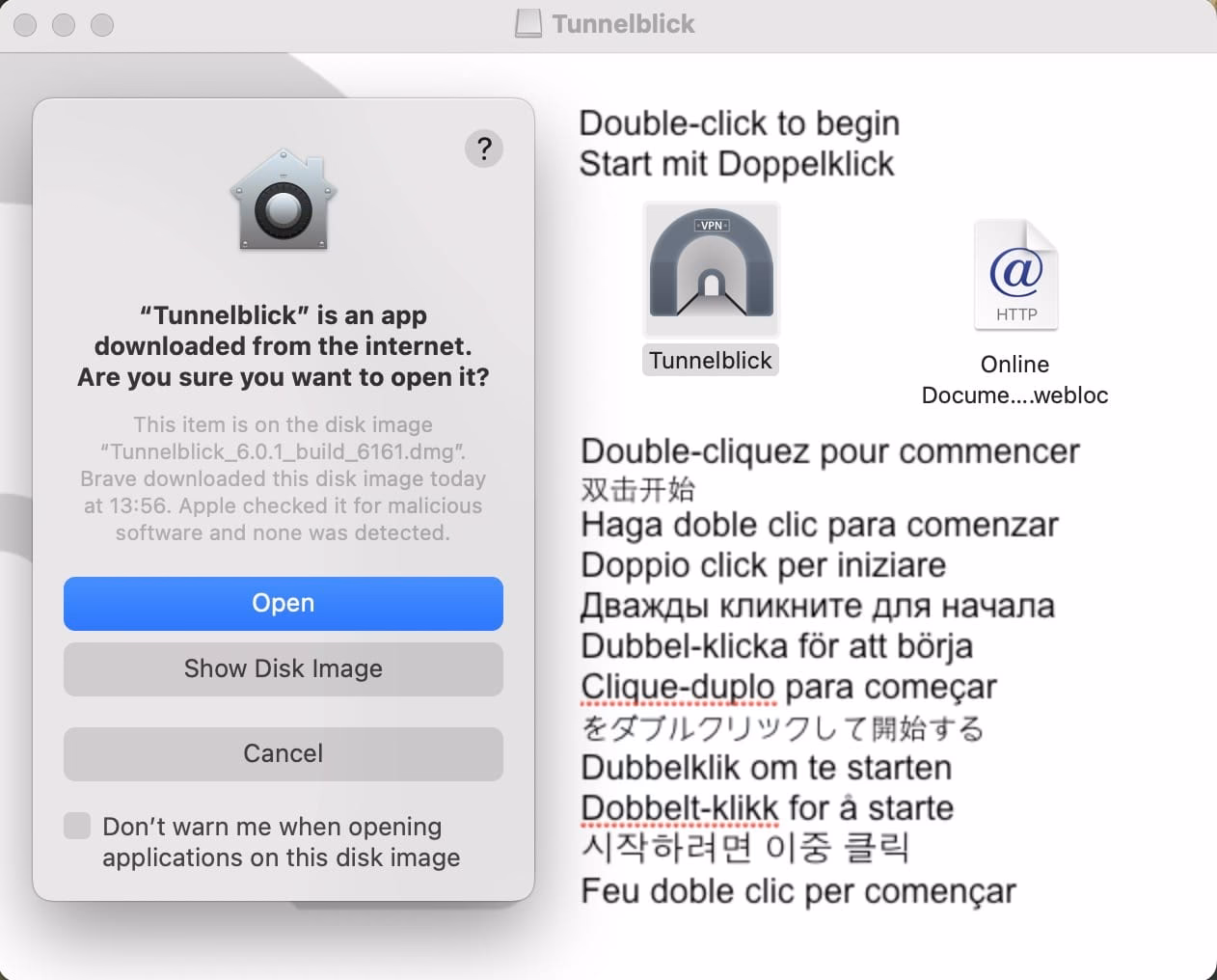Click the disk icon in the title bar
The image size is (1217, 980).
528,24
